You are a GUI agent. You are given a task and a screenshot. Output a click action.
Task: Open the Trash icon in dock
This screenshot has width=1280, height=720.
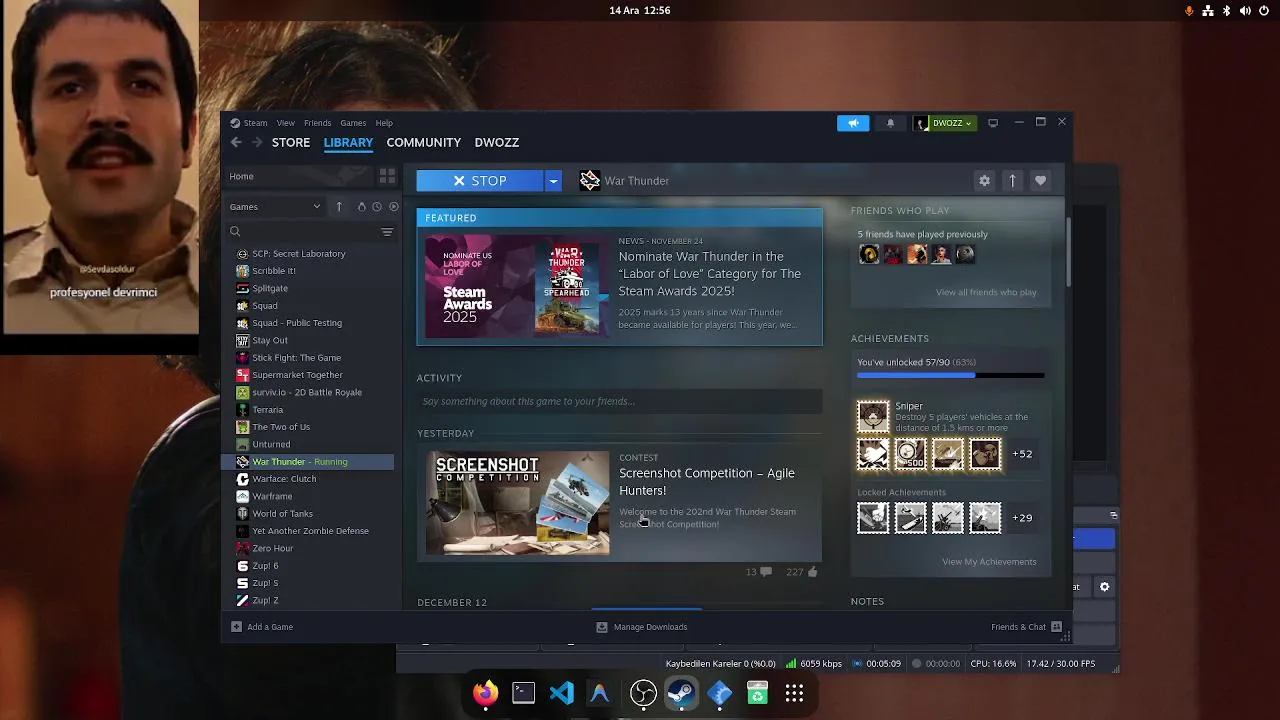(757, 693)
